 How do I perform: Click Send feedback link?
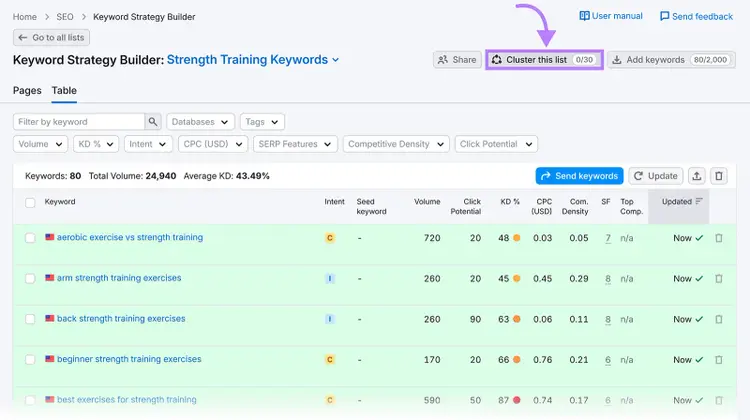click(x=696, y=16)
